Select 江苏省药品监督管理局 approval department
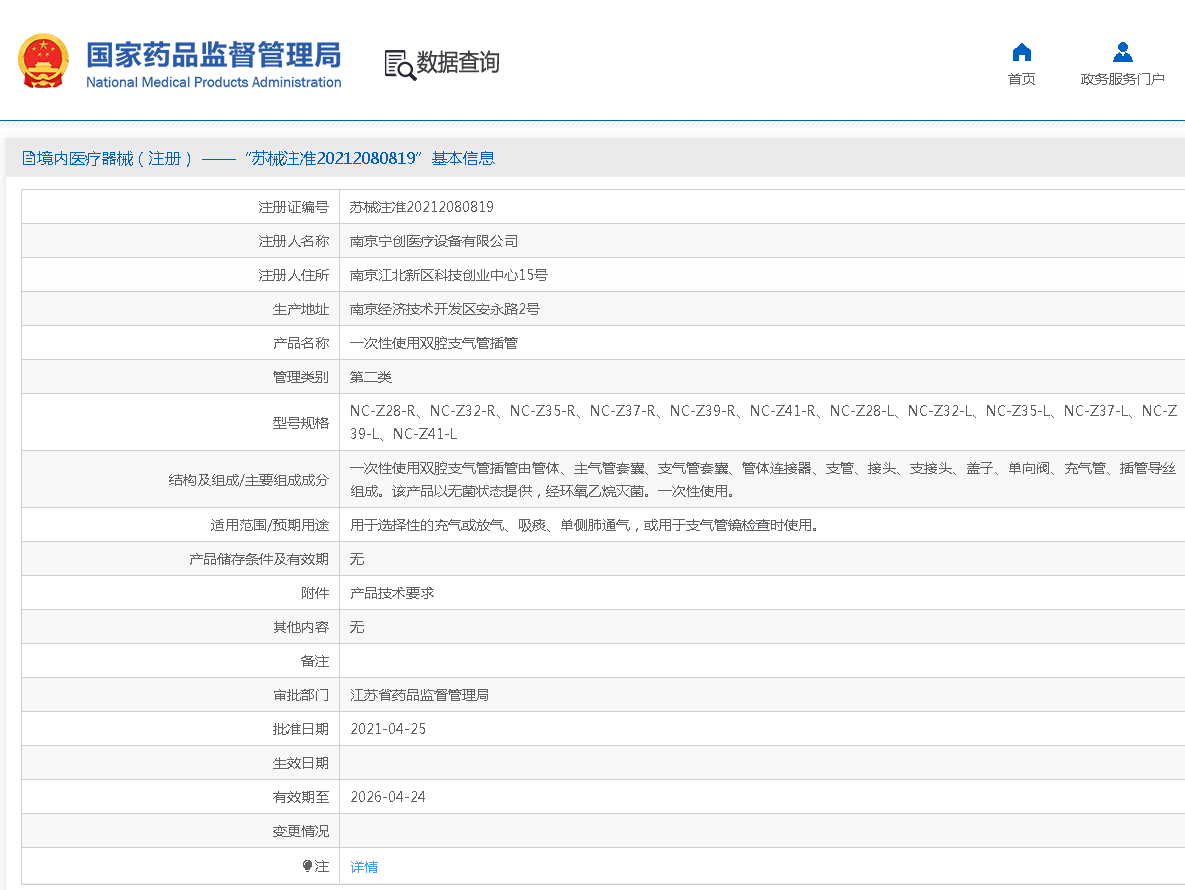 (x=419, y=695)
